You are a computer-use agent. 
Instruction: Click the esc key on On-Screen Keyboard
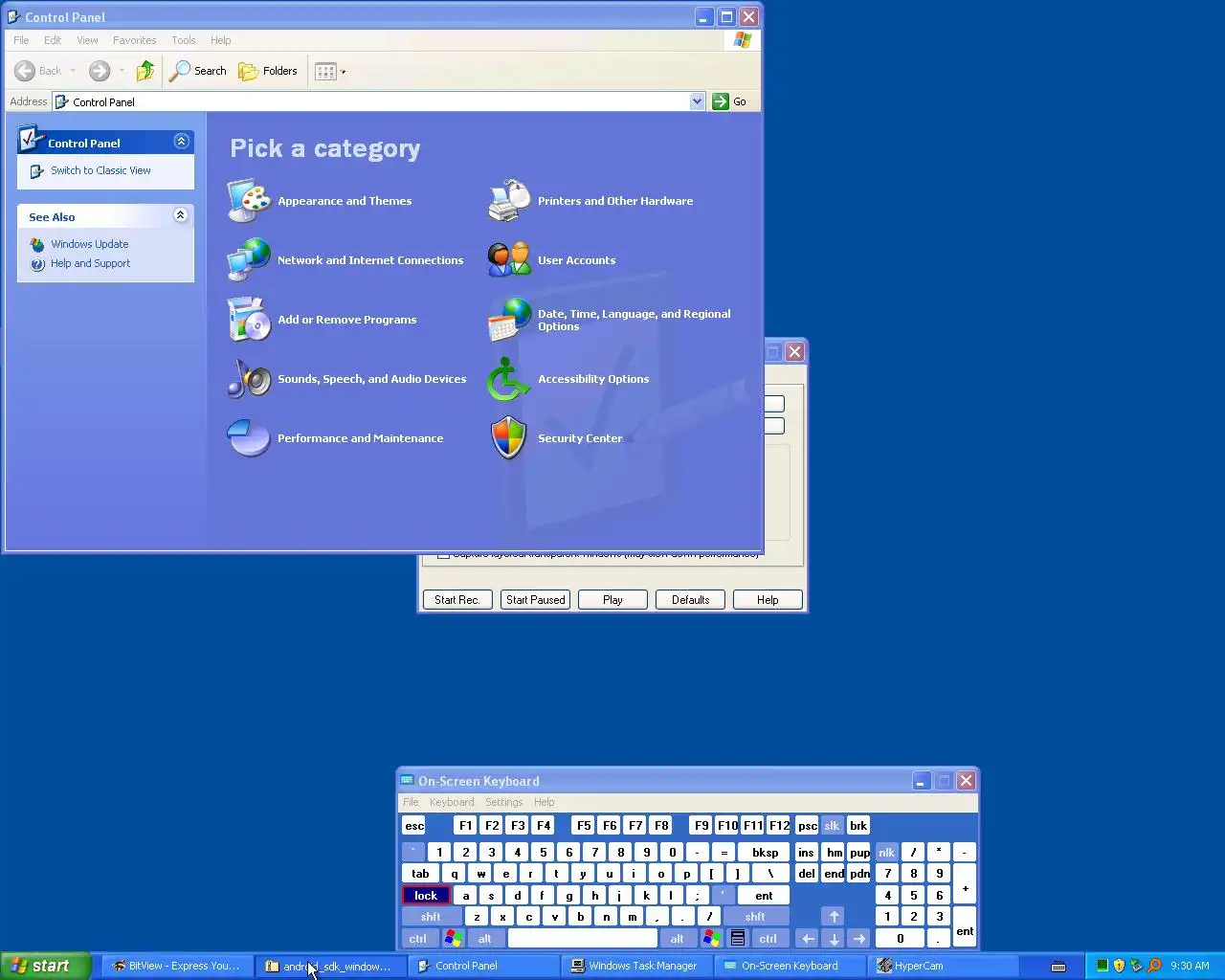[x=414, y=825]
